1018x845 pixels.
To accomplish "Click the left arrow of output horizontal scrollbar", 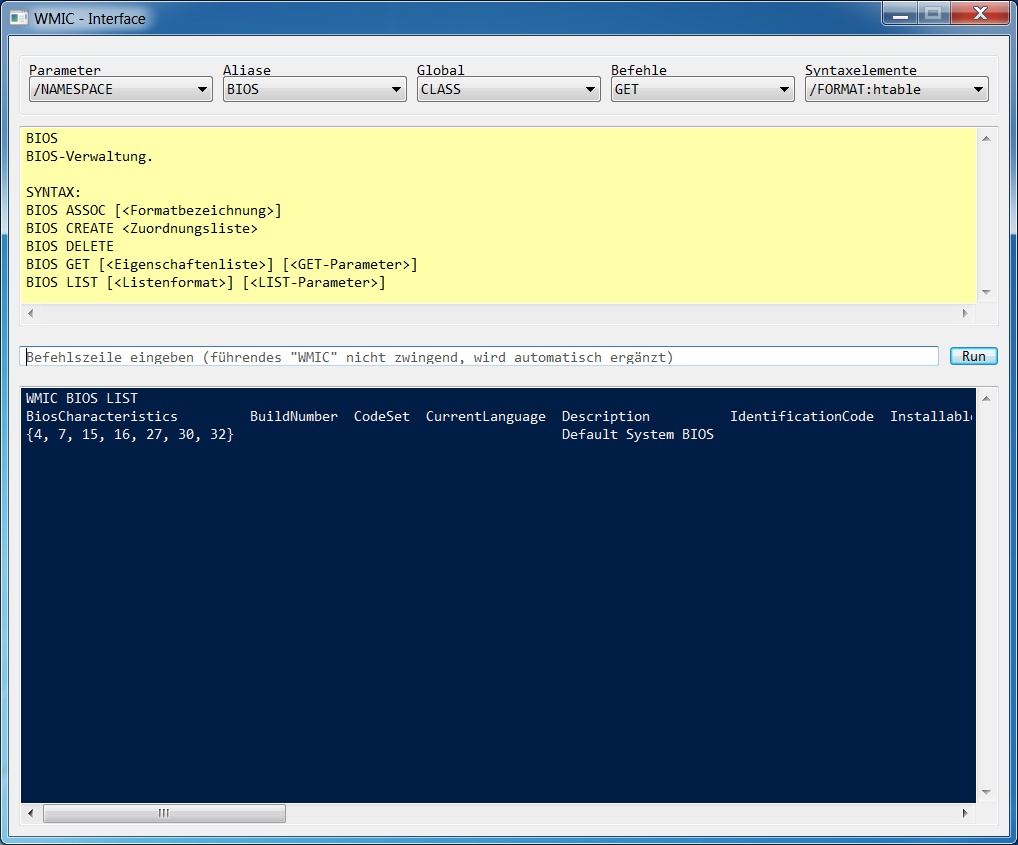I will [x=30, y=814].
